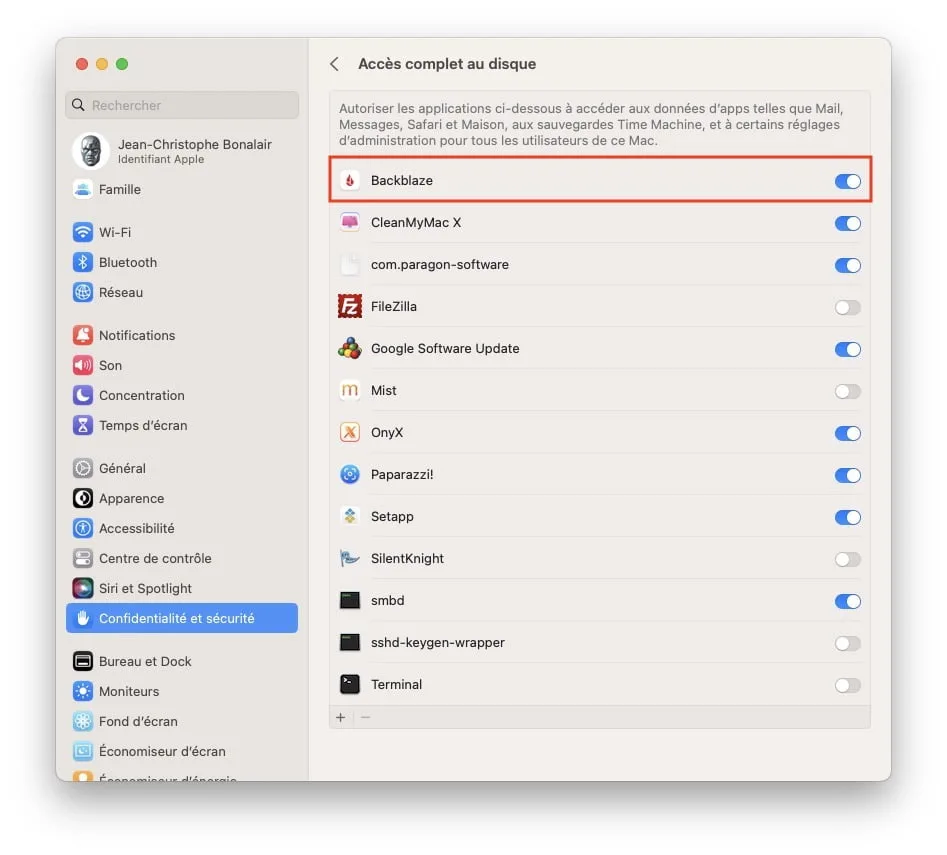Select the OnyX app icon

coord(350,433)
